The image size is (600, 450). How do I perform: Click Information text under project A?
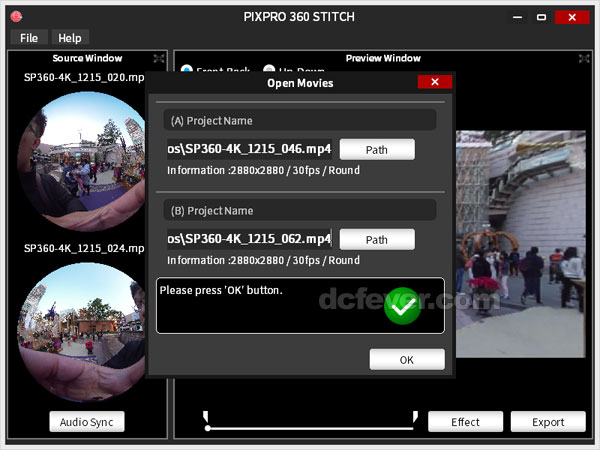pos(263,170)
